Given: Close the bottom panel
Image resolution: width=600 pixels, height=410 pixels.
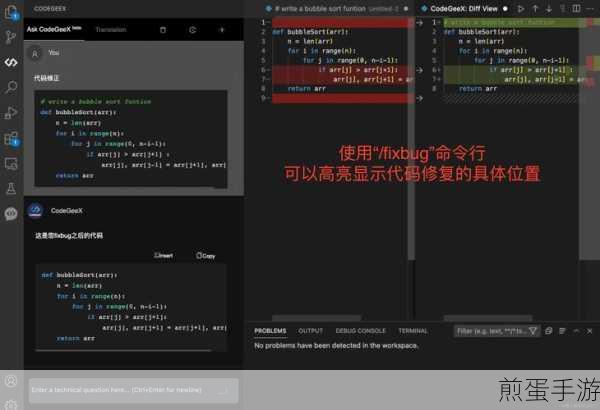Looking at the screenshot, I should (x=590, y=331).
